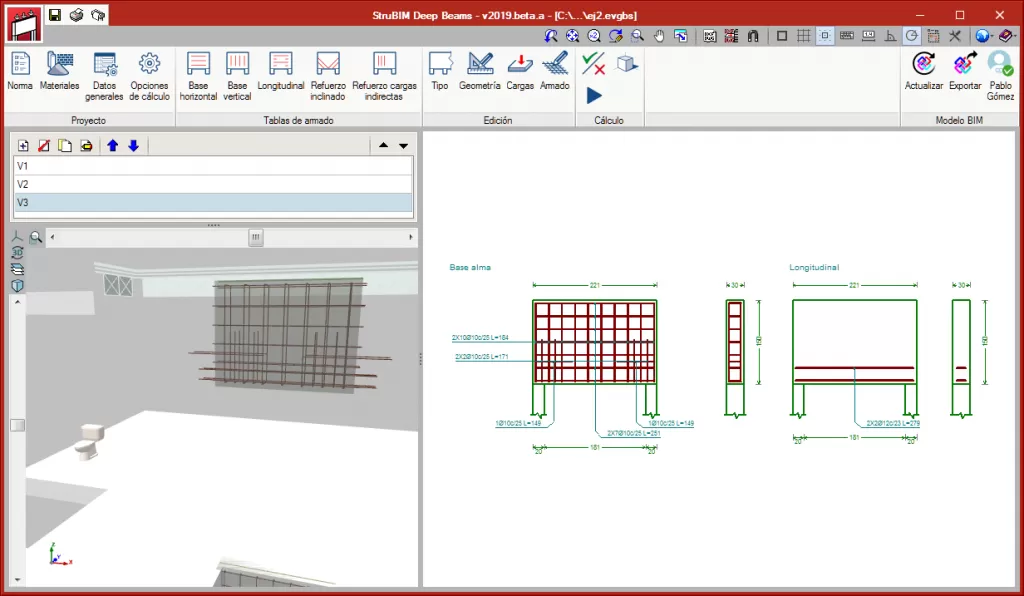Collapse list panel with black up triangle
Viewport: 1024px width, 596px height.
point(382,146)
